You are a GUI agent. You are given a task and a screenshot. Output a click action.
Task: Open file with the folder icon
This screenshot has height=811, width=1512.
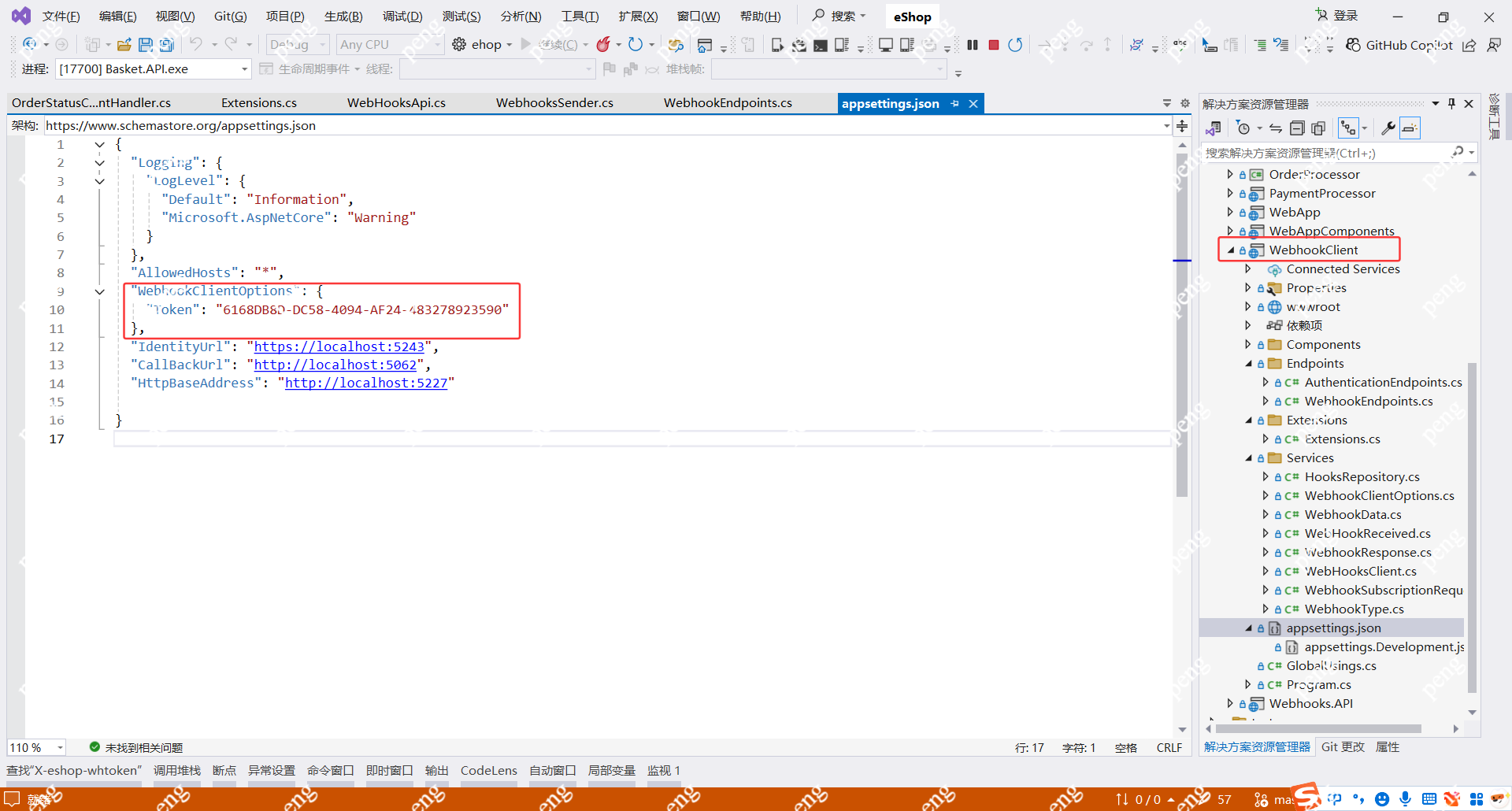124,45
